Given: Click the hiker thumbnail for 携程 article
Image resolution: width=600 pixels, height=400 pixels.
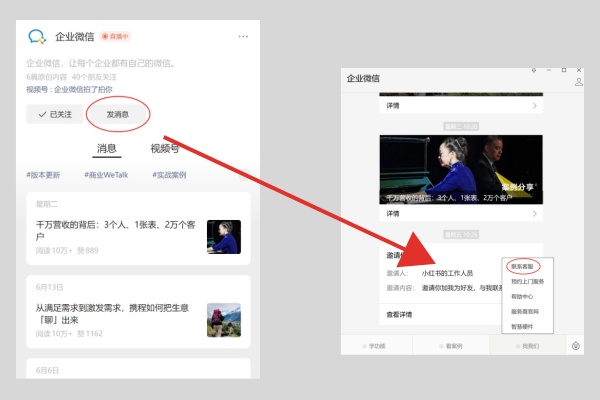Looking at the screenshot, I should tap(224, 320).
